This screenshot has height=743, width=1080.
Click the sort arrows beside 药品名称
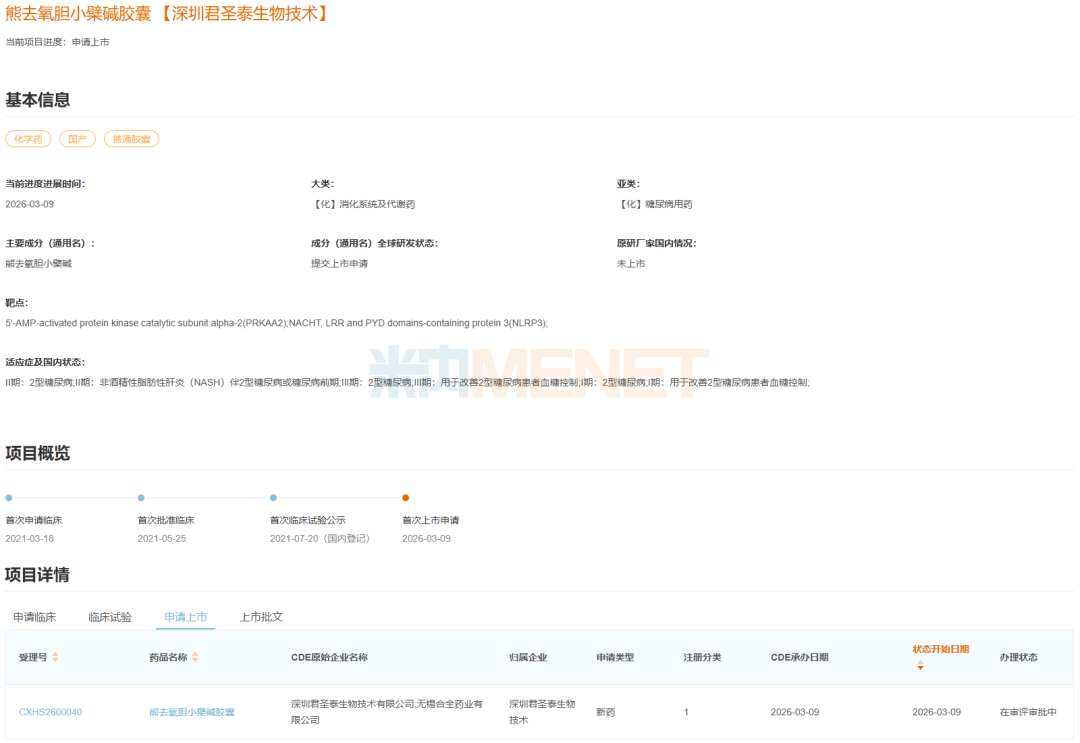tap(195, 657)
